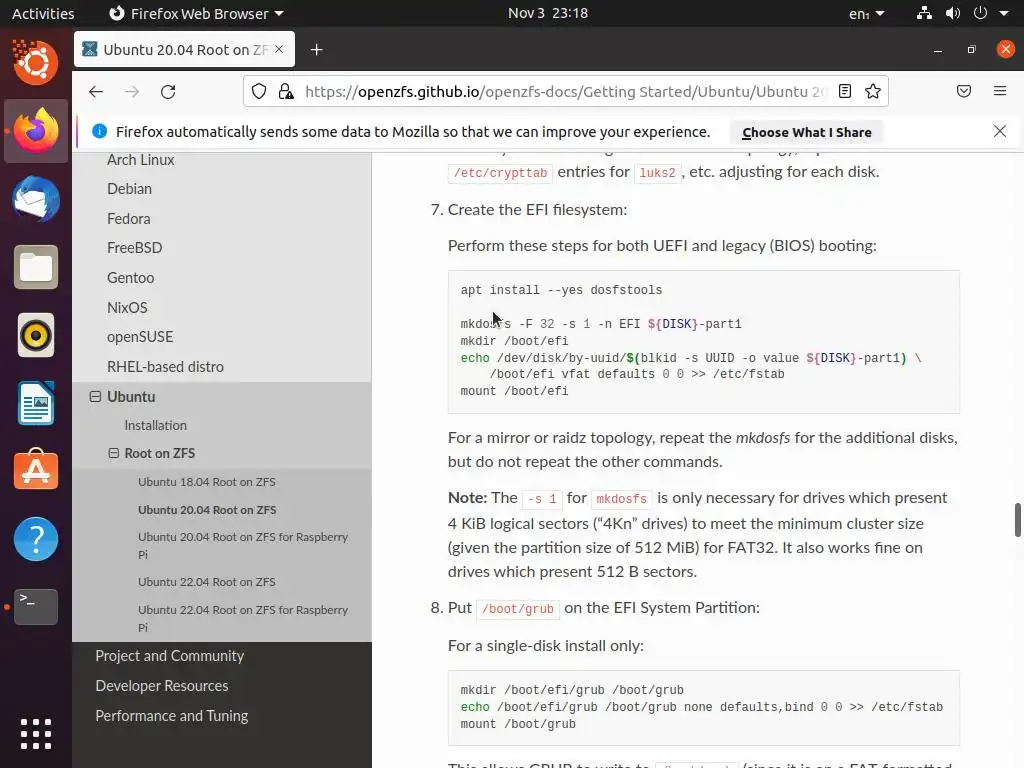Open Help icon in dock

click(x=35, y=539)
